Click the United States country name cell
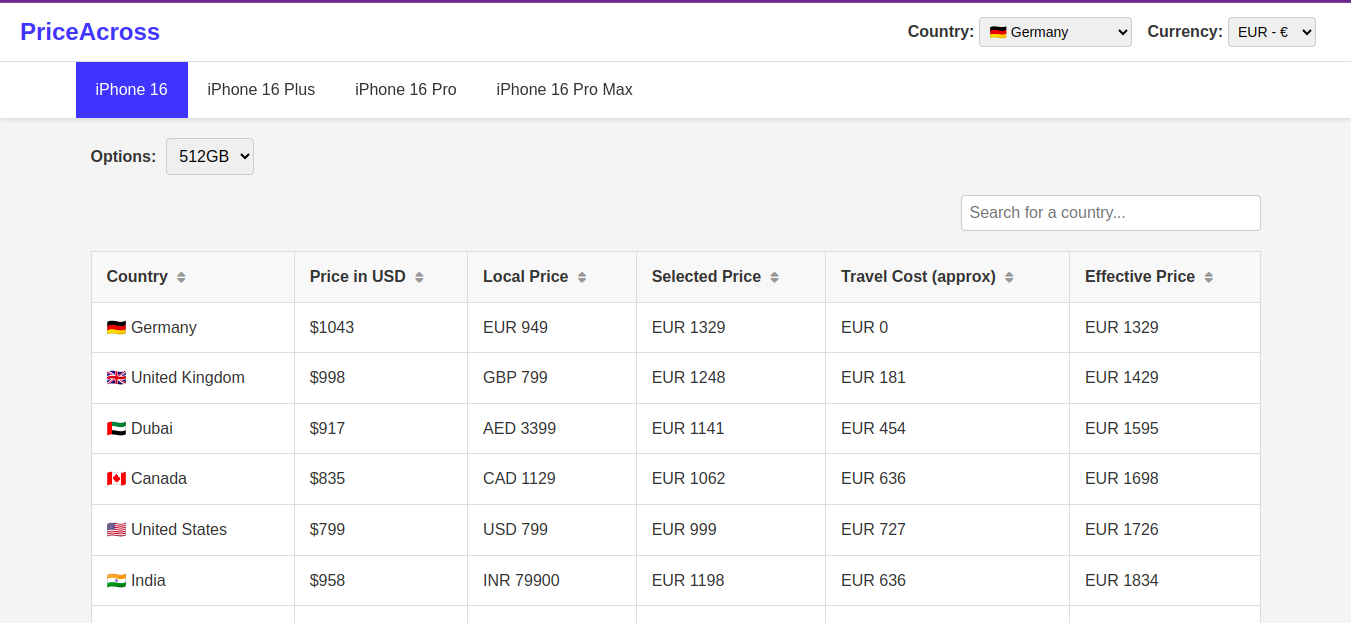This screenshot has height=623, width=1351. tap(193, 530)
